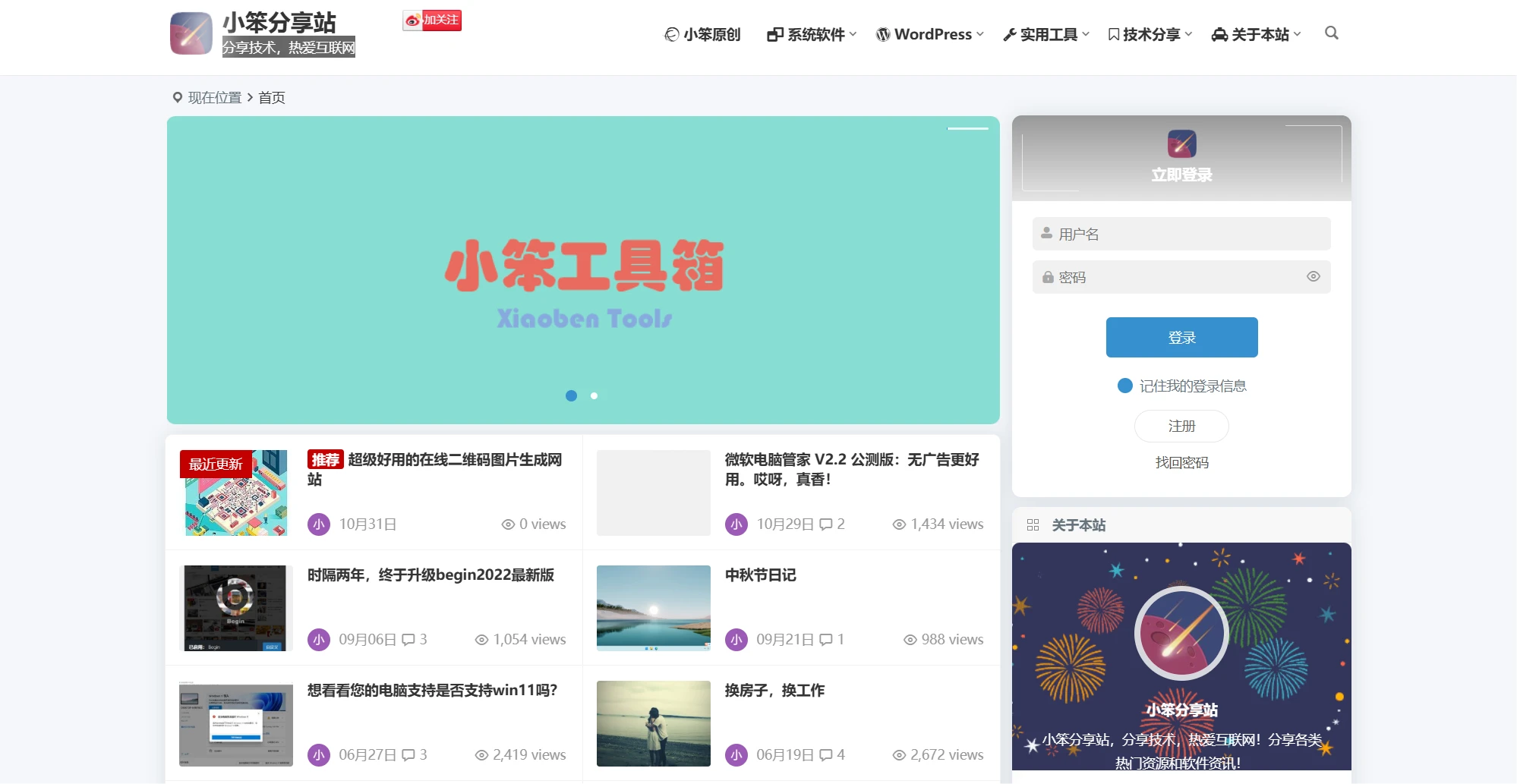1517x784 pixels.
Task: Open post 想看看您的电脑支持是否支持win11吗
Action: click(x=432, y=691)
